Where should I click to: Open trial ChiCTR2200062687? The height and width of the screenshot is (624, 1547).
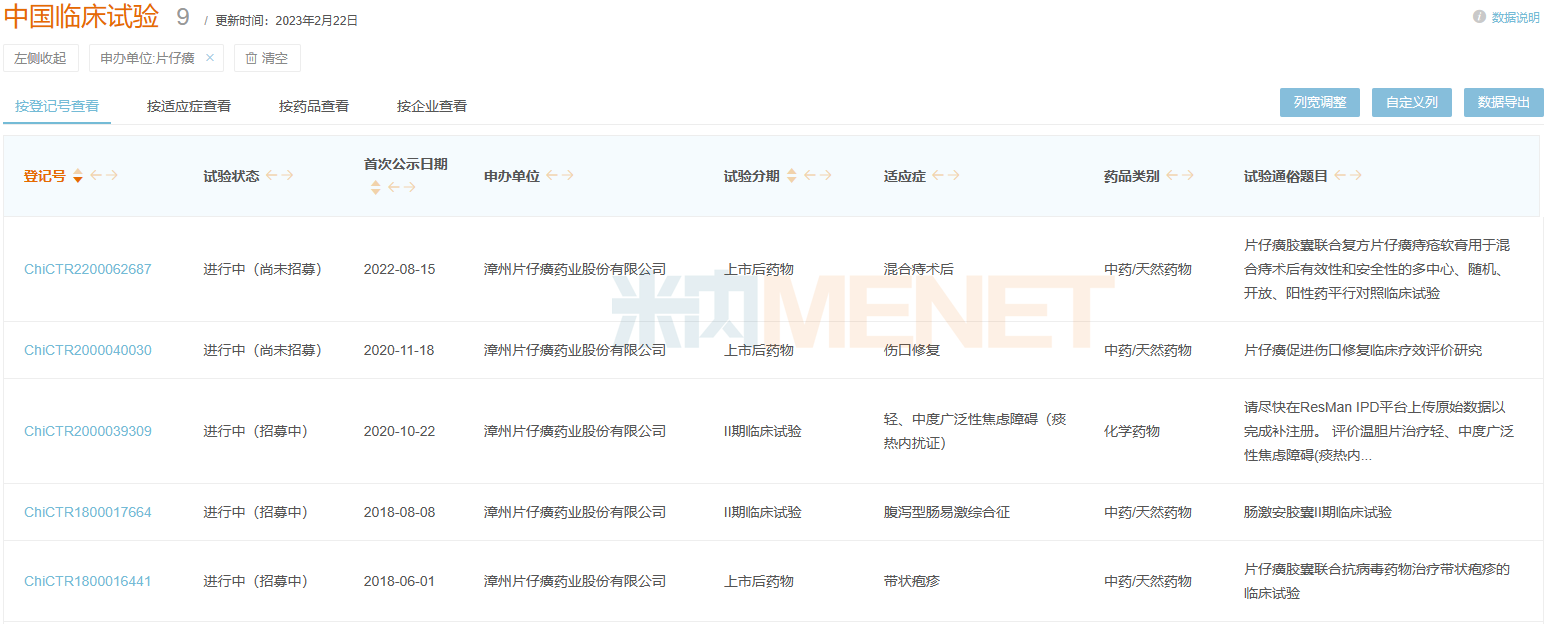coord(88,269)
